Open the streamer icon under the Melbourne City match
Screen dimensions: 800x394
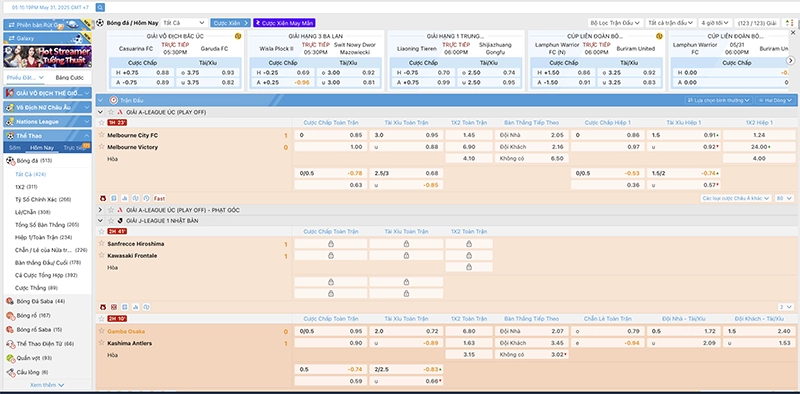coord(103,198)
